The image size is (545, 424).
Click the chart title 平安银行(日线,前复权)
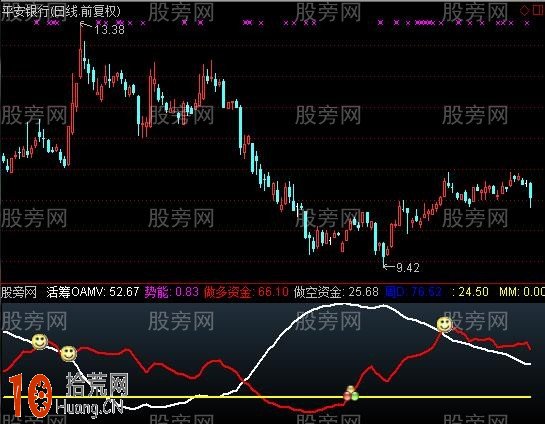coord(60,11)
